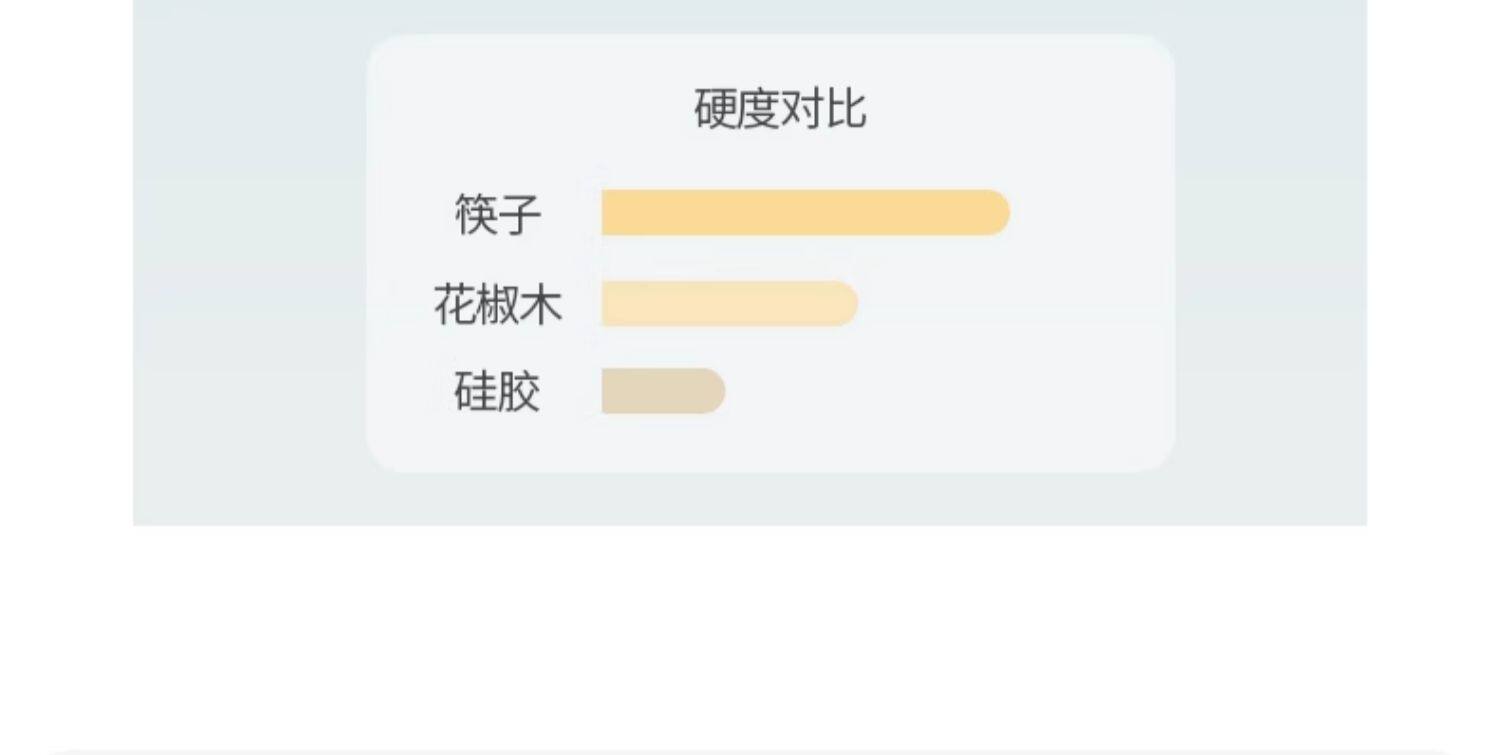Select the 硅胶 label
The width and height of the screenshot is (1500, 755).
[x=498, y=391]
